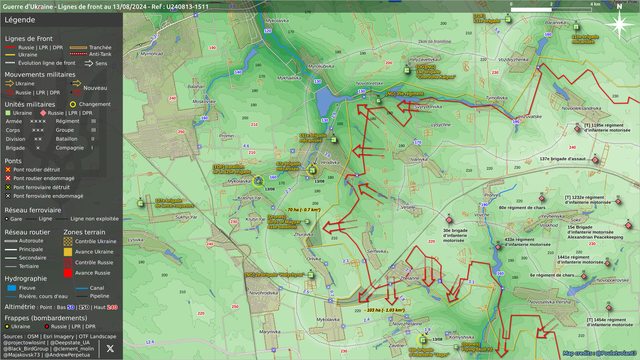Open the Map credits link at bottom right
This screenshot has width=640, height=360.
point(600,353)
